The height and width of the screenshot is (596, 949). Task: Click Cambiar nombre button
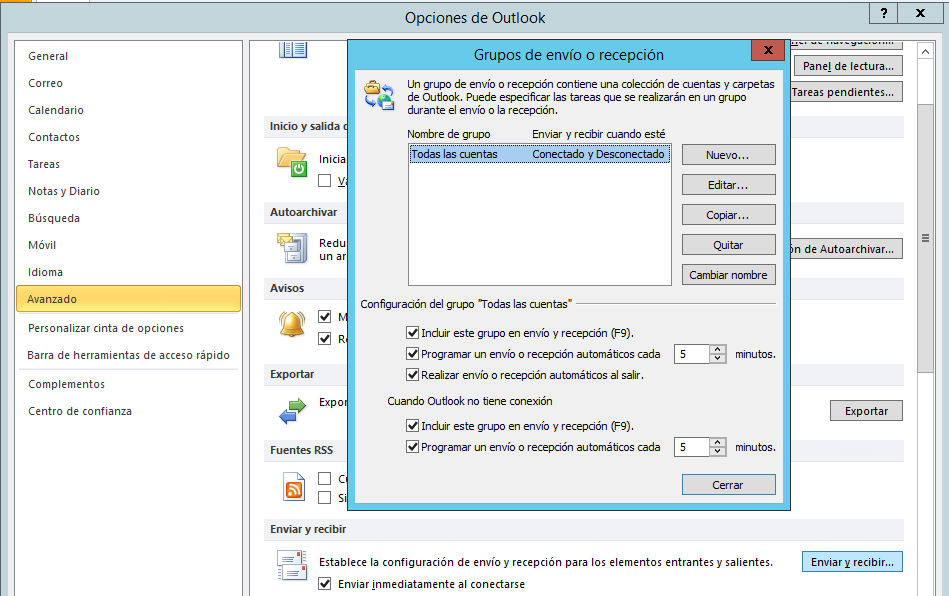pos(729,275)
